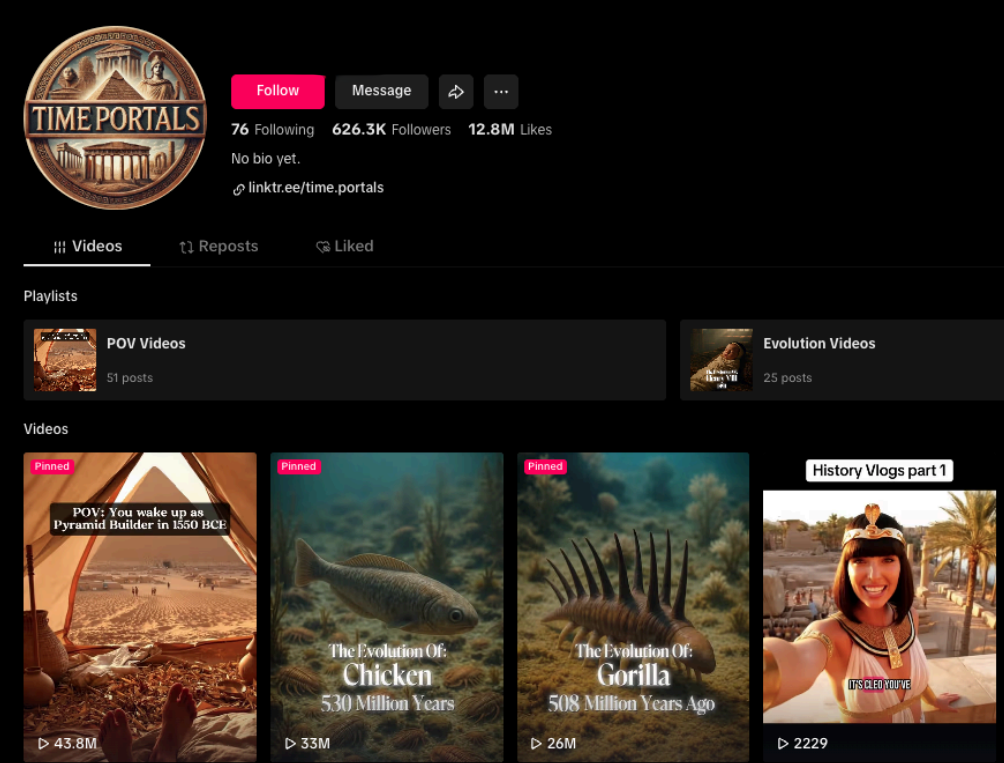Click the Pinned badge on Chicken video

pyautogui.click(x=298, y=466)
